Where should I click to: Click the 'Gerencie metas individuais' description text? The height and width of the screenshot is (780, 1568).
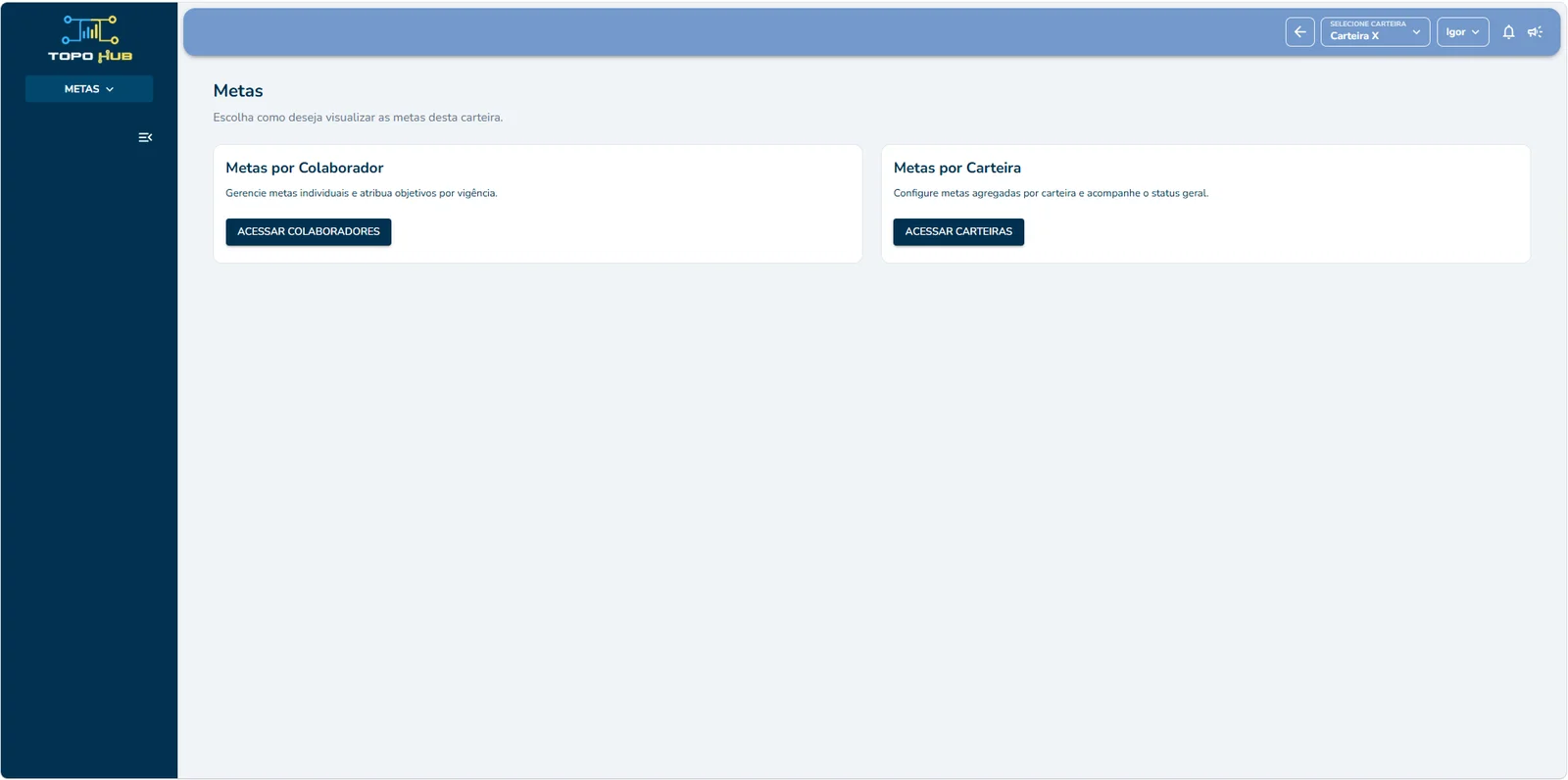[x=362, y=193]
